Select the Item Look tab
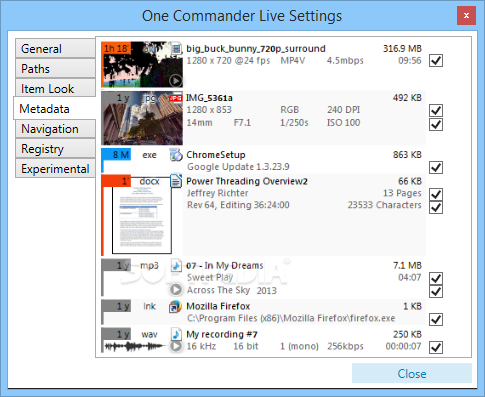Viewport: 485px width, 397px height. coord(55,89)
